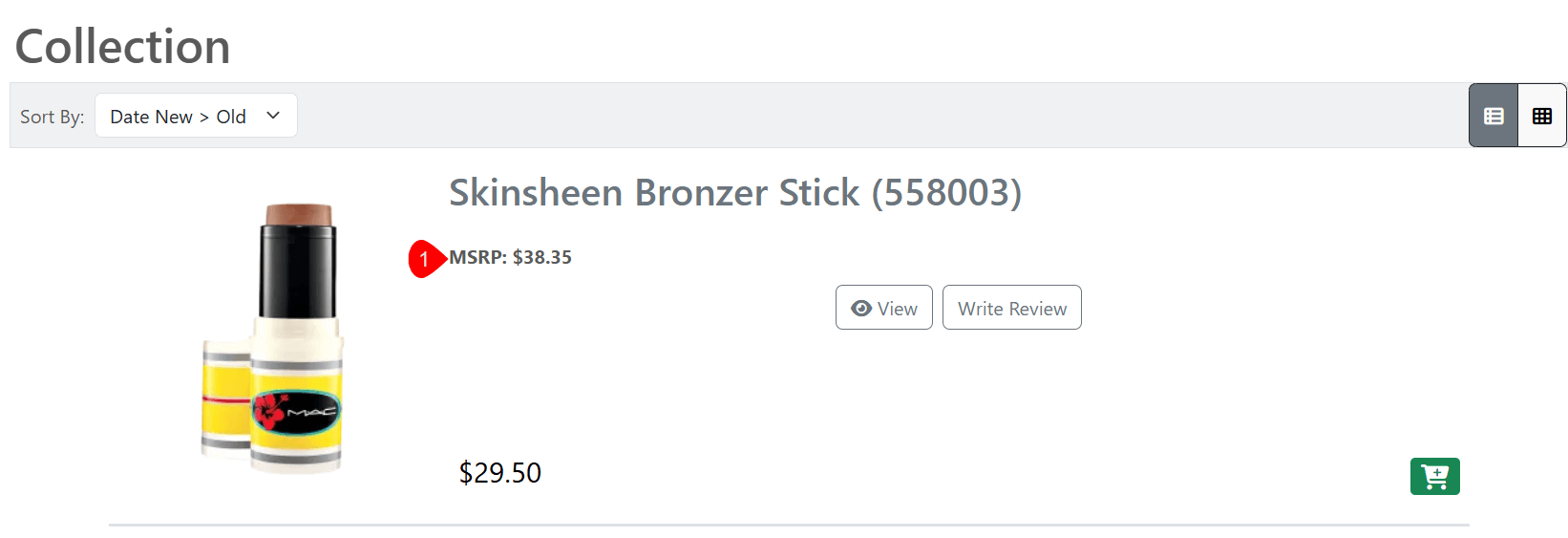Add Skinsheen Bronzer Stick to cart
This screenshot has height=538, width=1568.
coord(1434,476)
